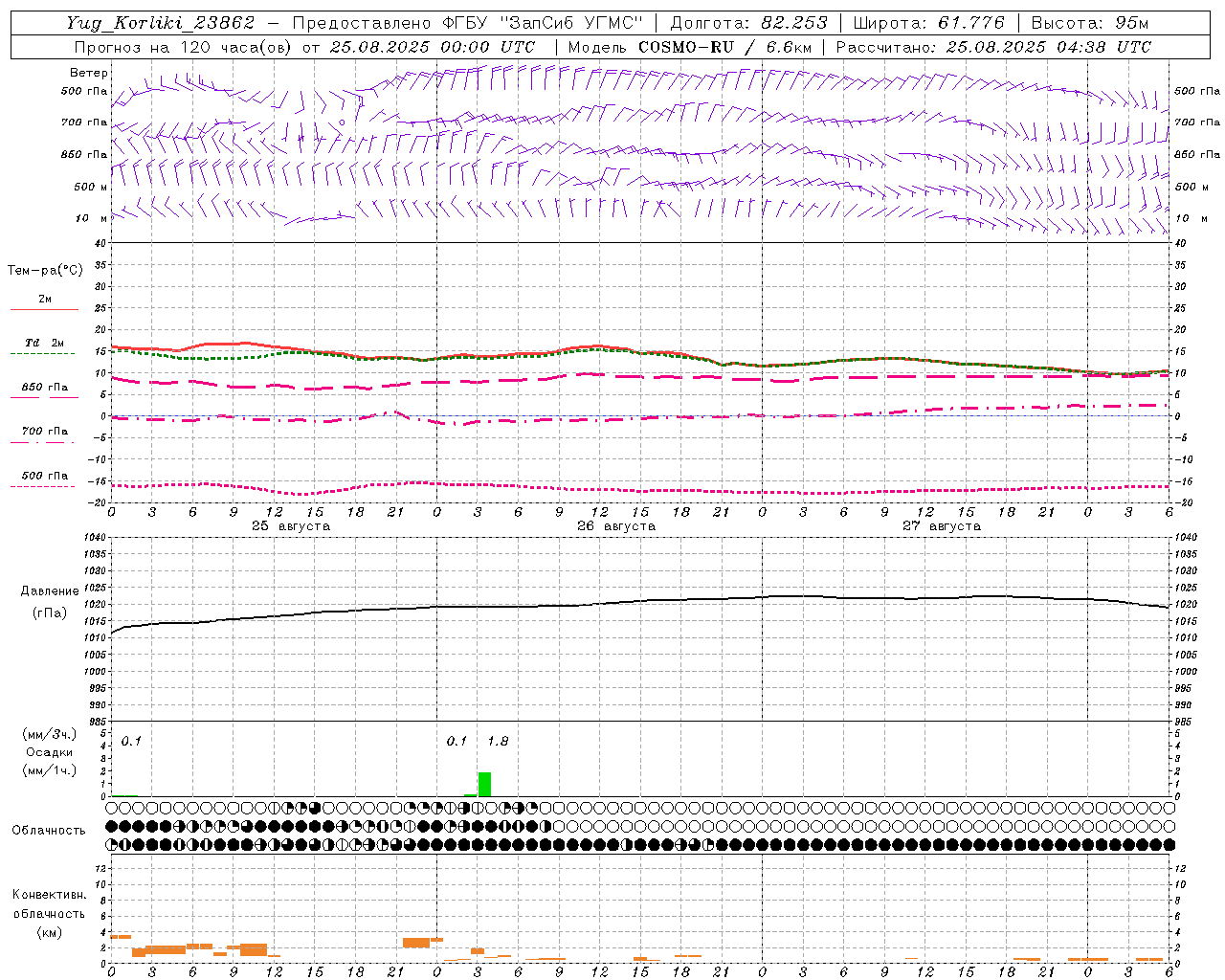Click the station title Yug_Korliki_23862
Screen dimensions: 1225x980
160,23
